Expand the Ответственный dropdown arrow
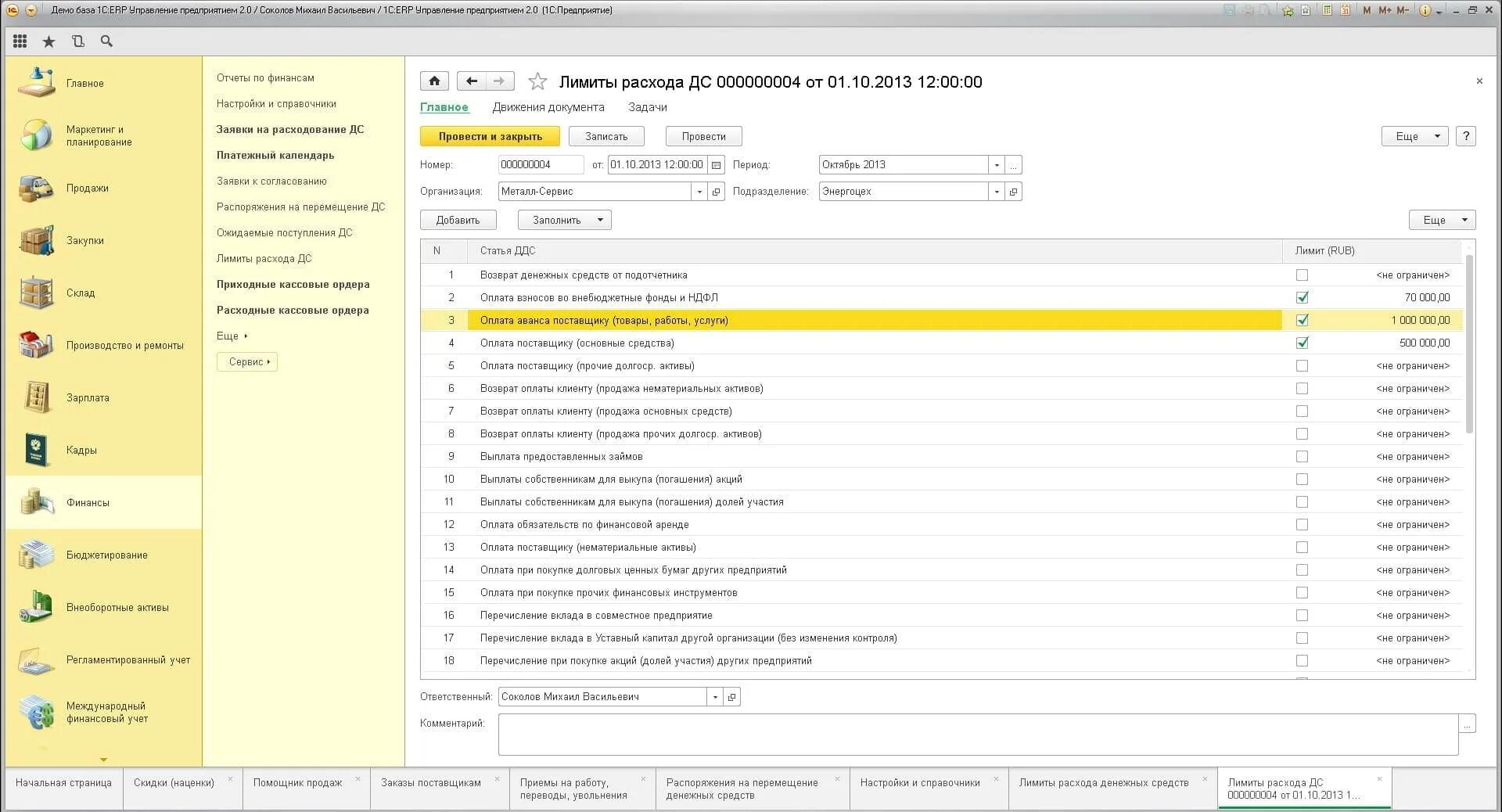 (715, 697)
